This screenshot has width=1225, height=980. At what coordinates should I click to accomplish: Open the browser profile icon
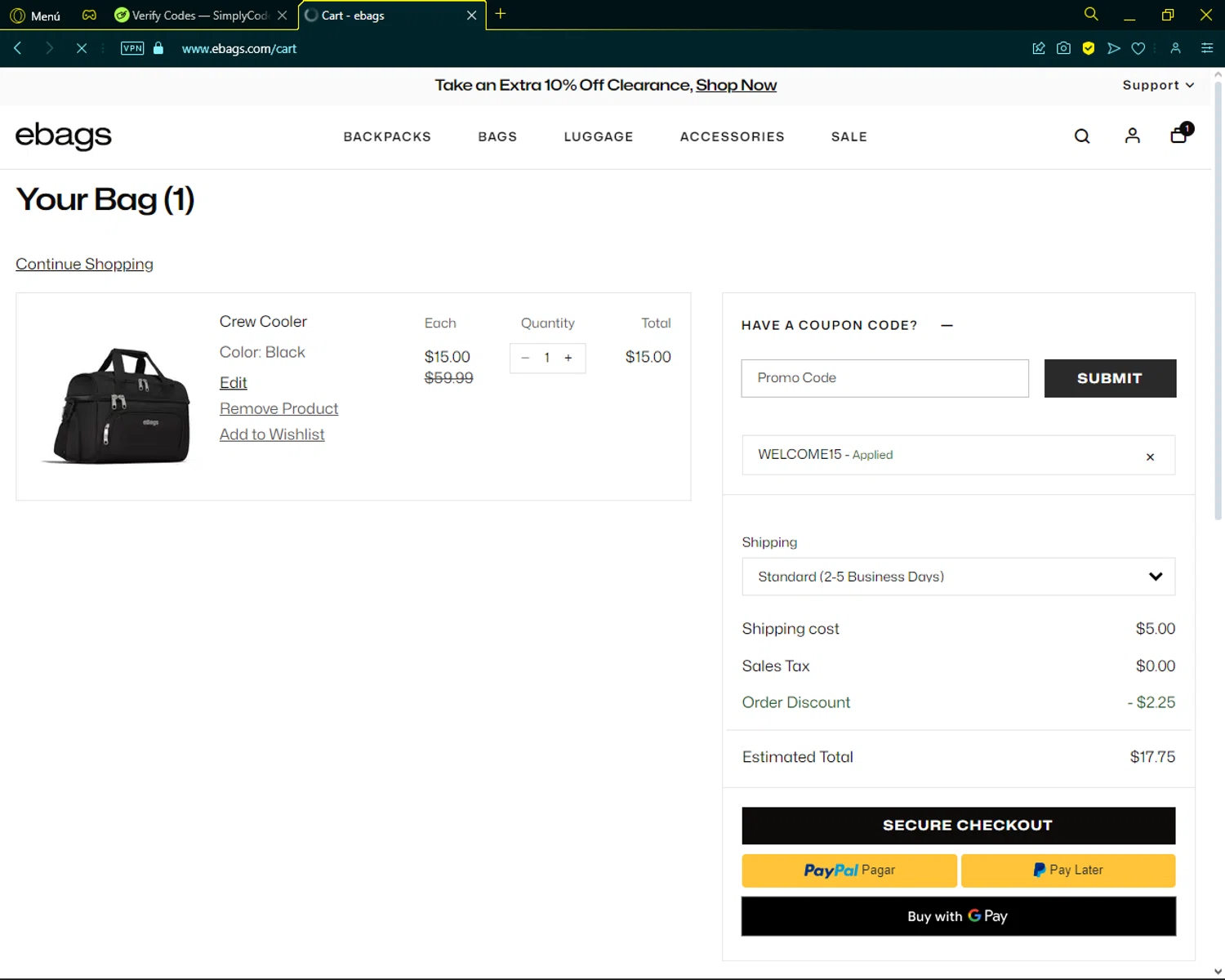coord(1176,48)
